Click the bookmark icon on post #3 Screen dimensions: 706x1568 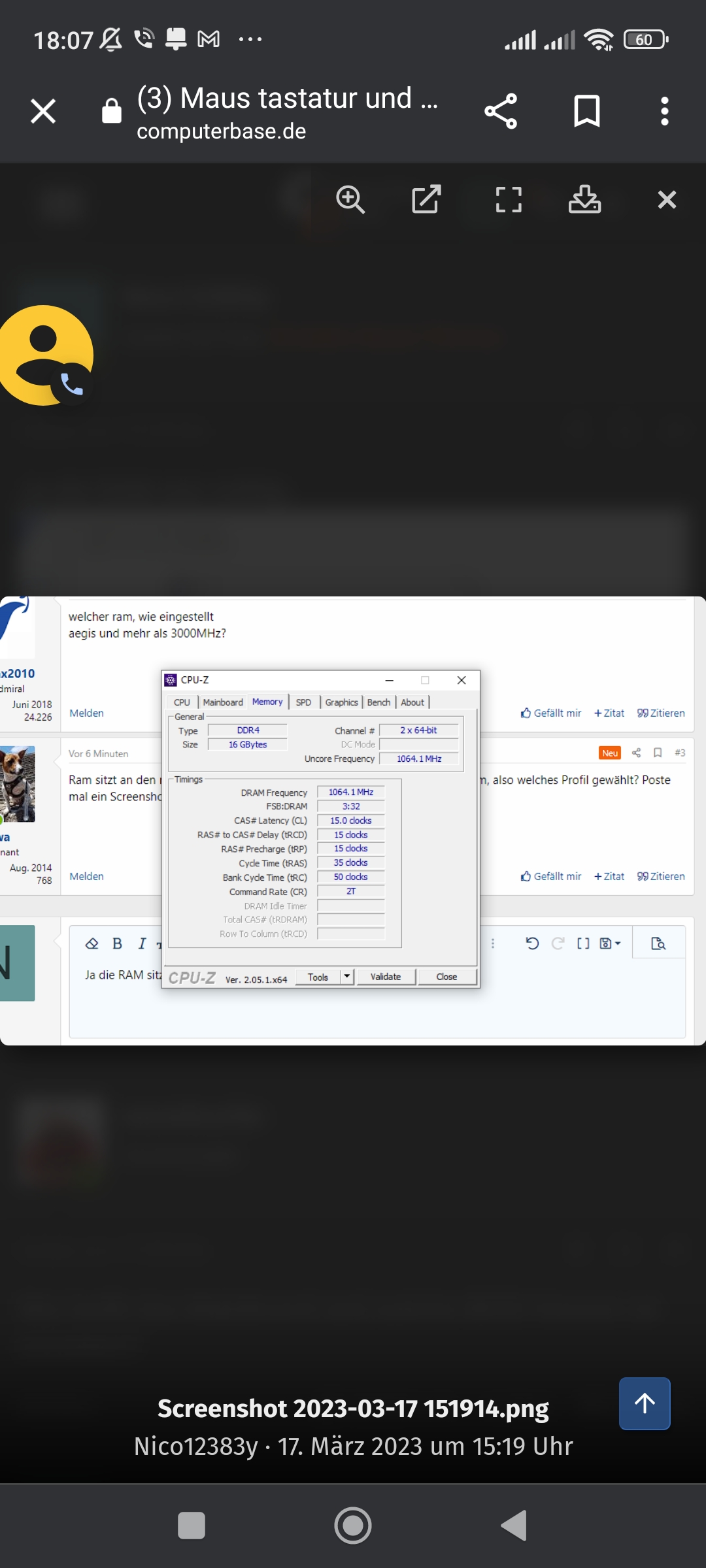[658, 753]
